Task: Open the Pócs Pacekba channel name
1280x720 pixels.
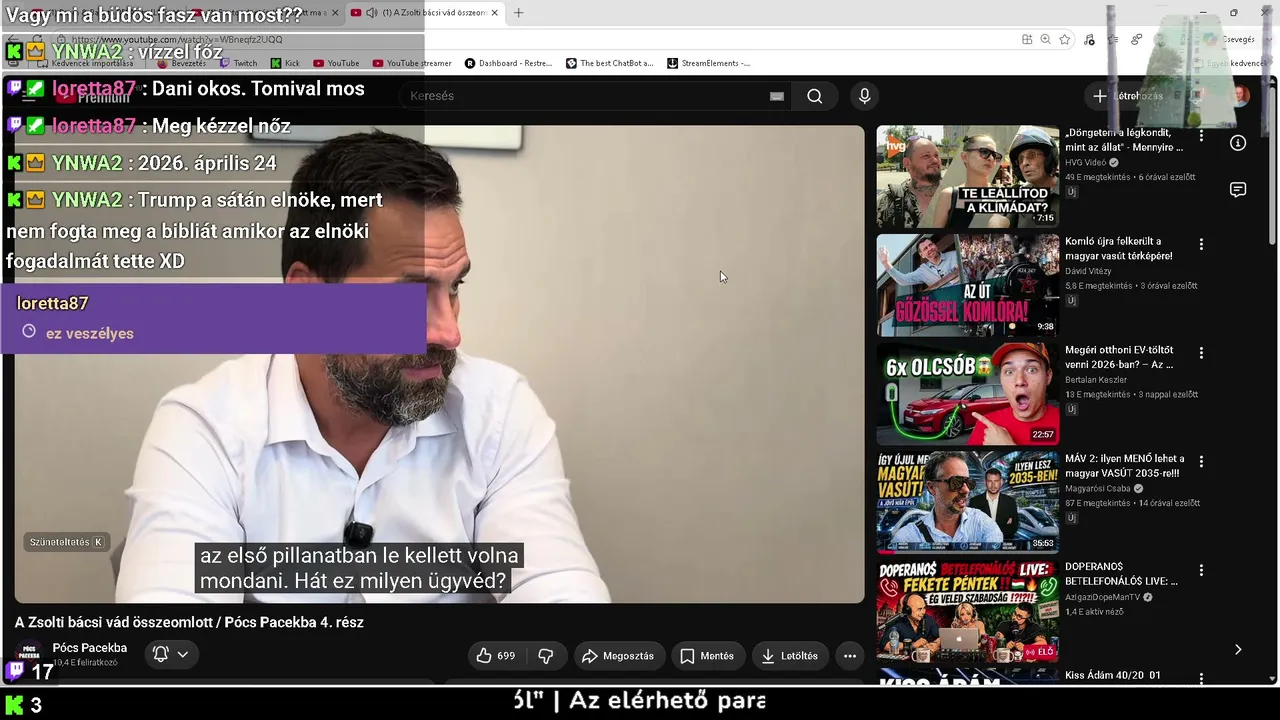Action: pos(90,648)
